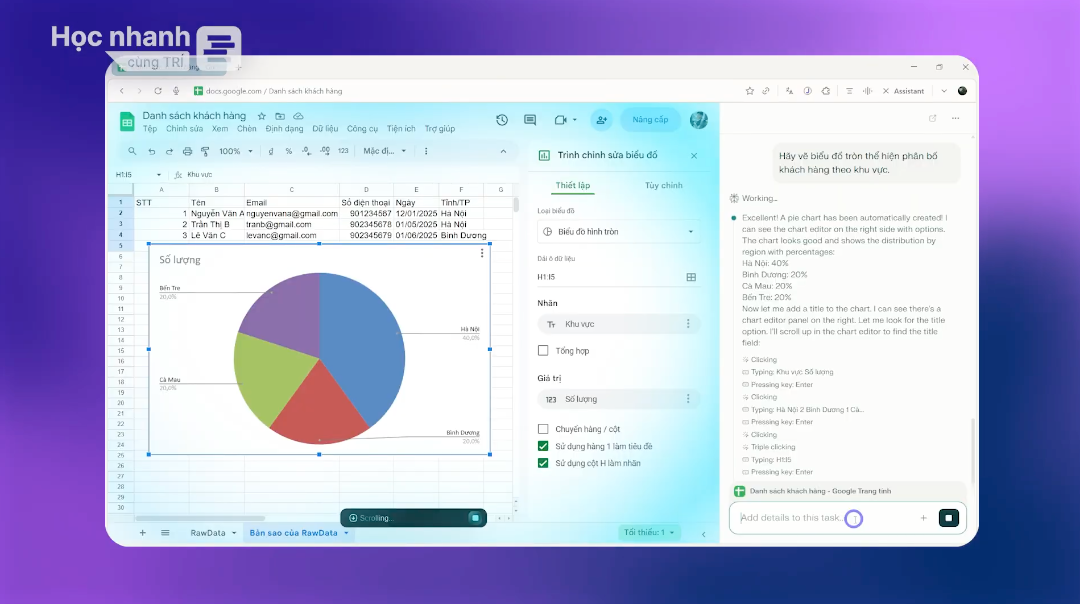Open the chart's three-dot menu
Image resolution: width=1080 pixels, height=604 pixels.
pos(482,253)
